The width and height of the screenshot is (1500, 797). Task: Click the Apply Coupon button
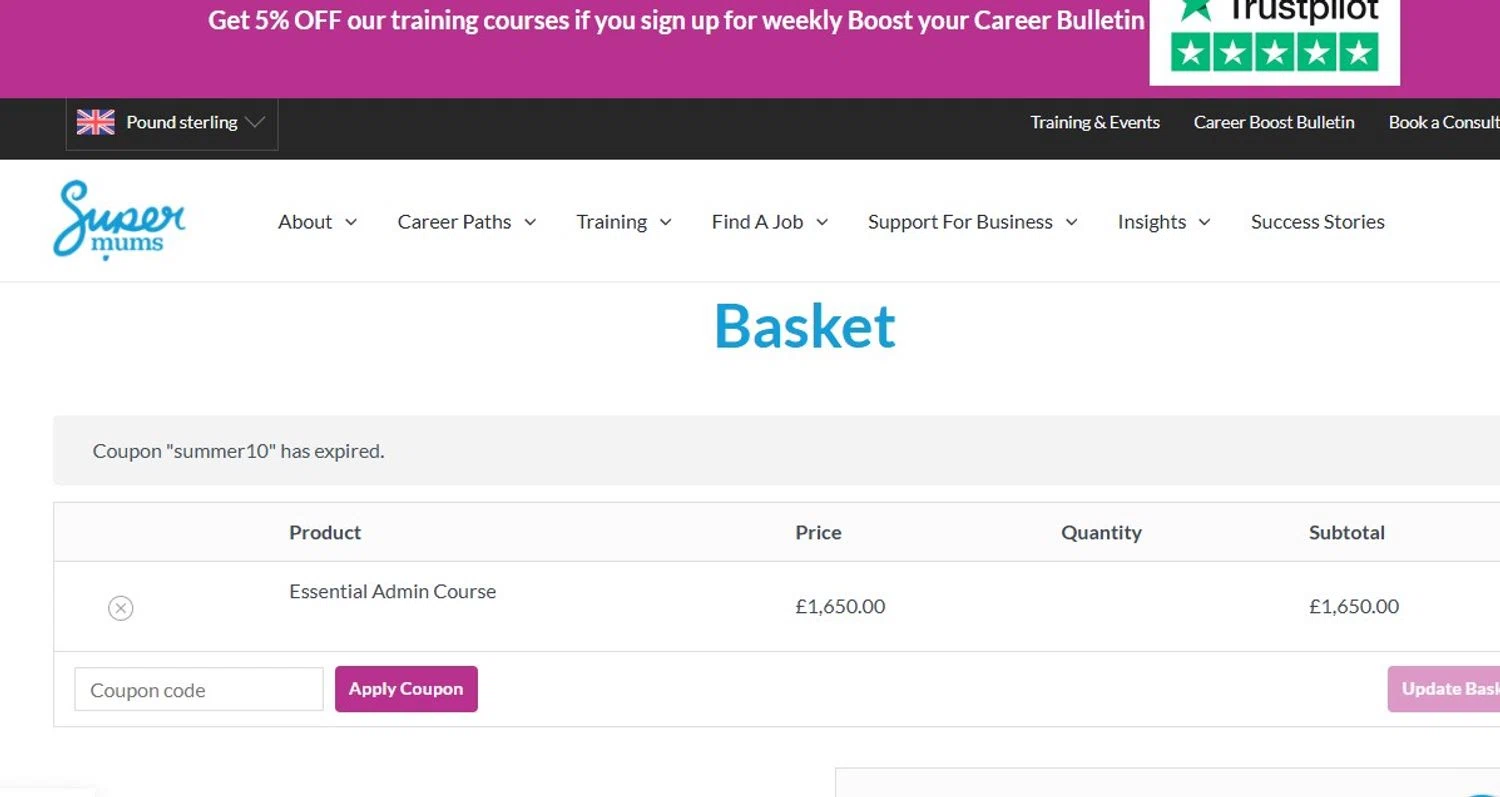406,689
